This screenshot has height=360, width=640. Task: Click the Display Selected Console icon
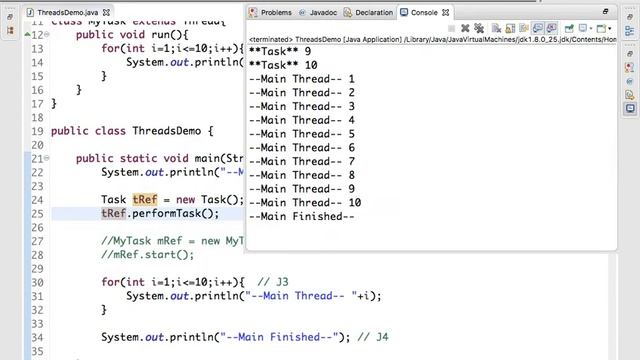pyautogui.click(x=582, y=28)
